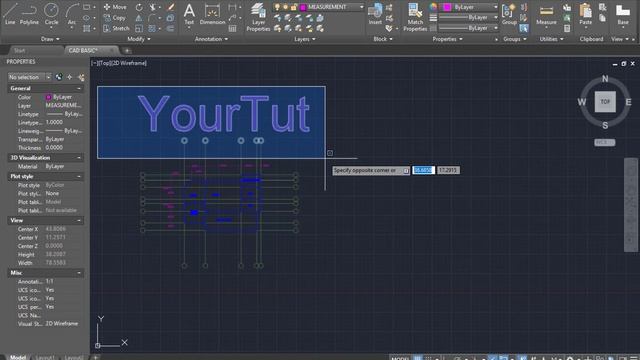Expand the Layers panel flyout
This screenshot has width=640, height=360.
[305, 39]
